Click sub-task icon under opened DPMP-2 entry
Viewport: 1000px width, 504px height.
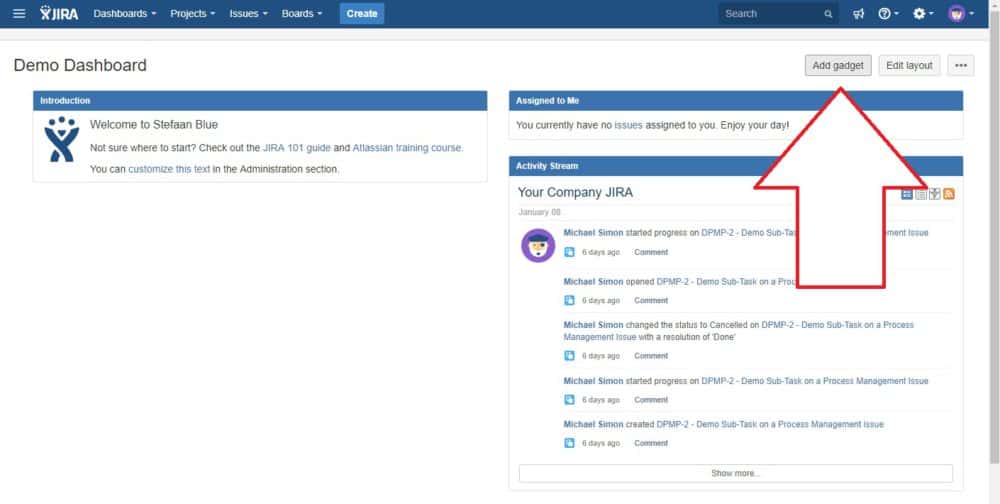click(x=569, y=300)
